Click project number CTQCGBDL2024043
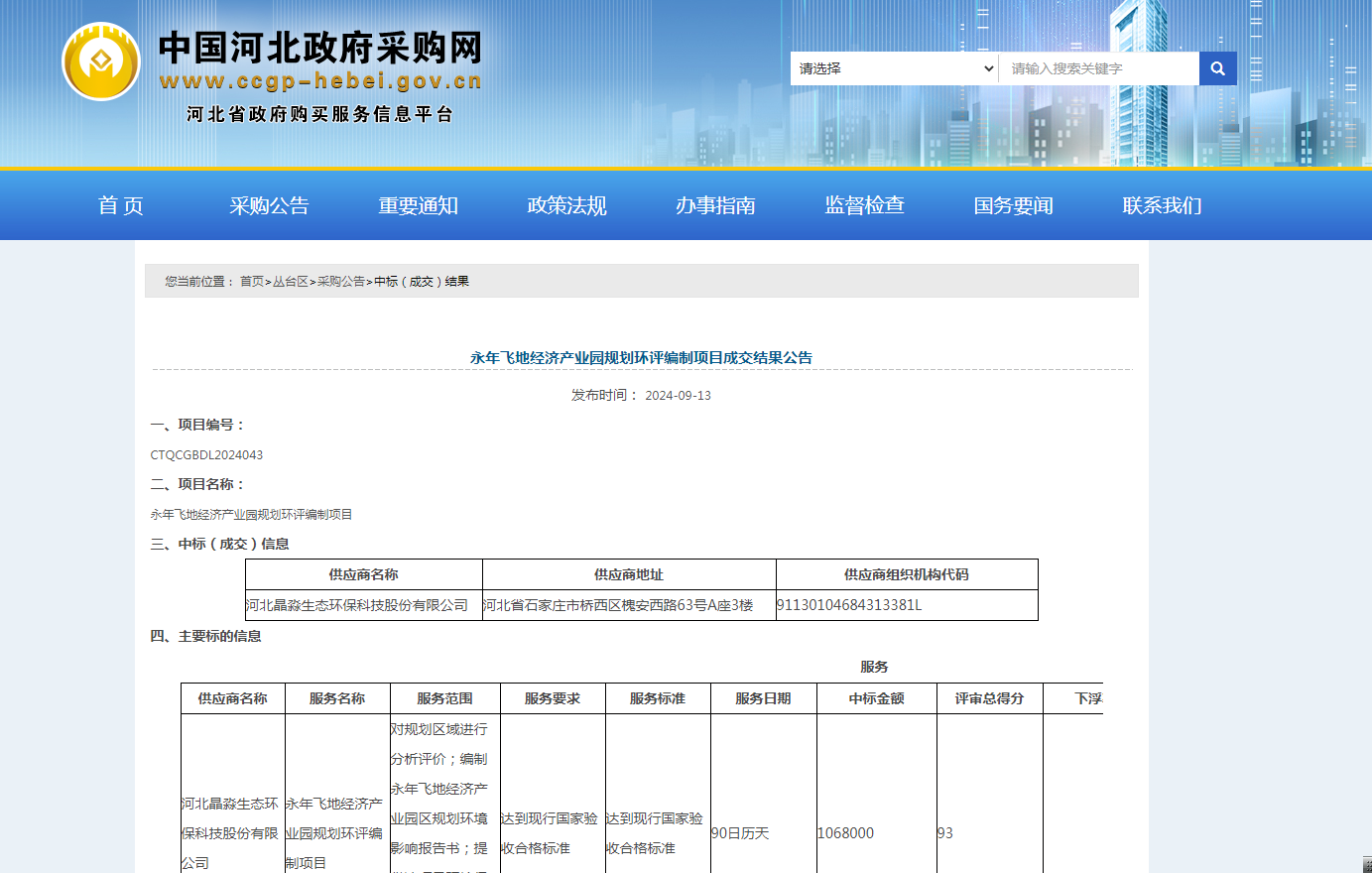This screenshot has width=1372, height=873. pyautogui.click(x=206, y=454)
